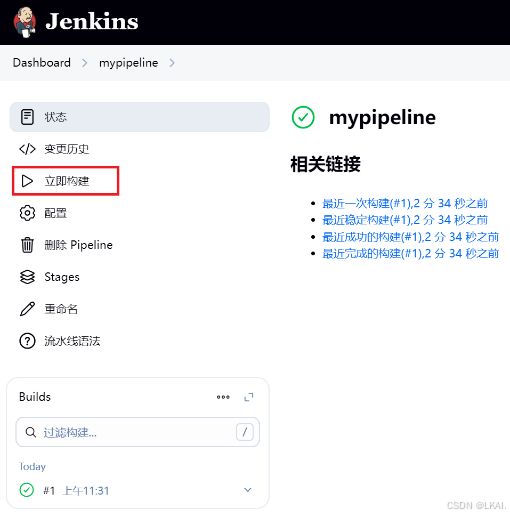Click the 立即构建 play icon
Screen dimensions: 510x517
[x=27, y=181]
